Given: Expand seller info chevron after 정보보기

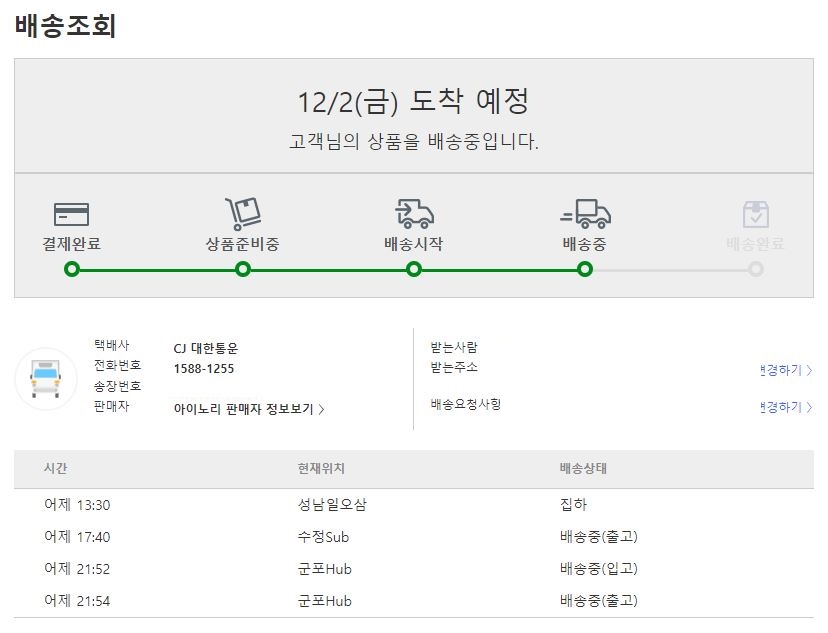Looking at the screenshot, I should click(321, 410).
